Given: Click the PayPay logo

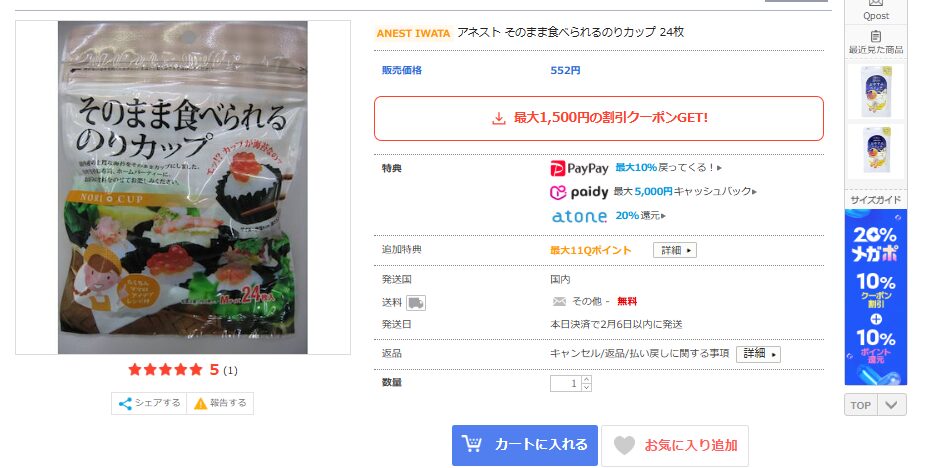Looking at the screenshot, I should point(579,168).
